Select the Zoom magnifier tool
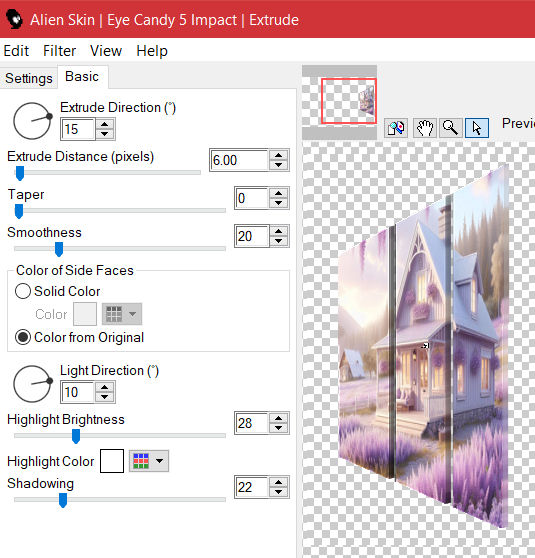The width and height of the screenshot is (535, 558). pos(450,128)
